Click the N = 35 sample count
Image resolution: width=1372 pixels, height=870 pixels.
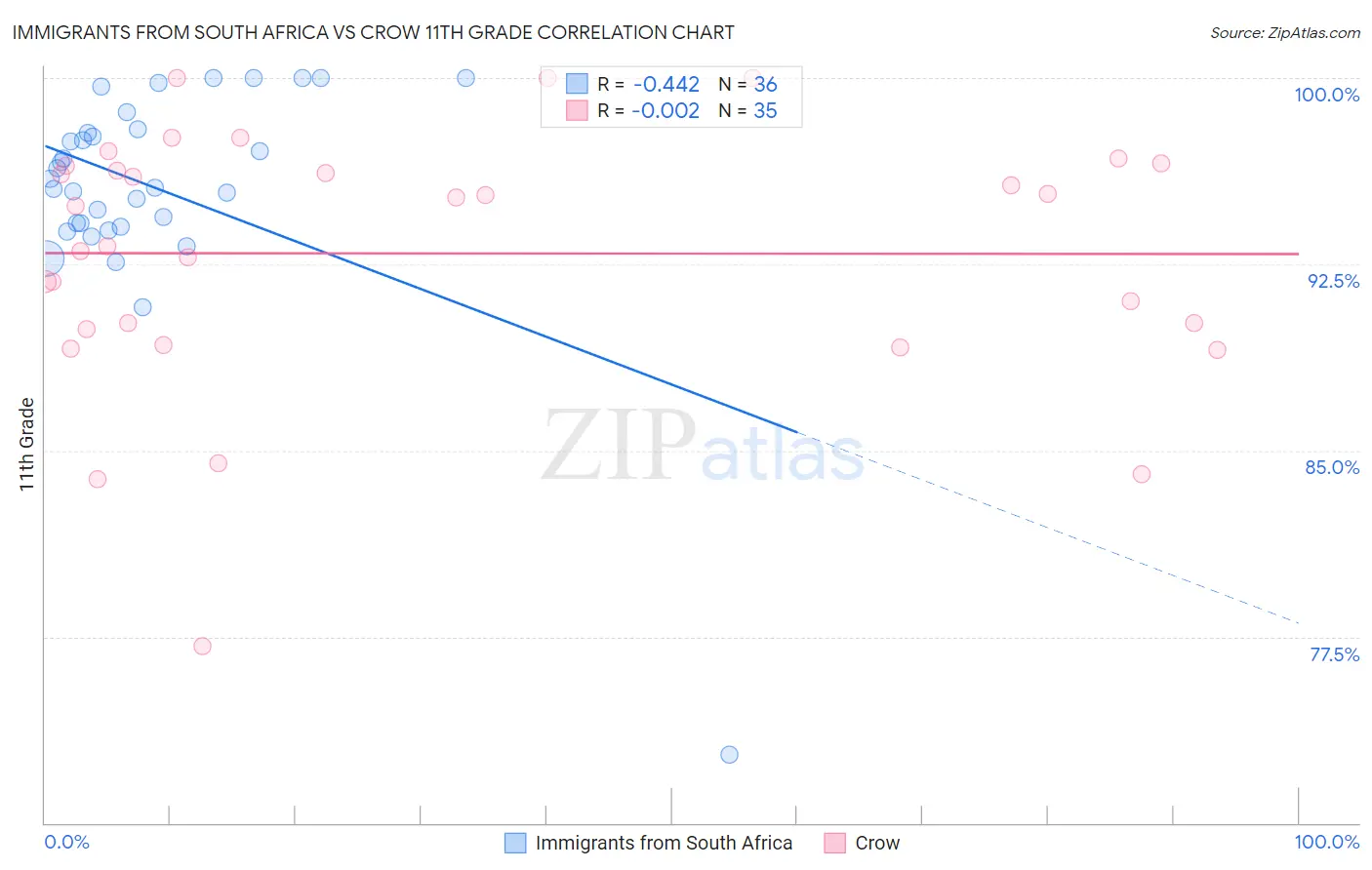pyautogui.click(x=747, y=110)
